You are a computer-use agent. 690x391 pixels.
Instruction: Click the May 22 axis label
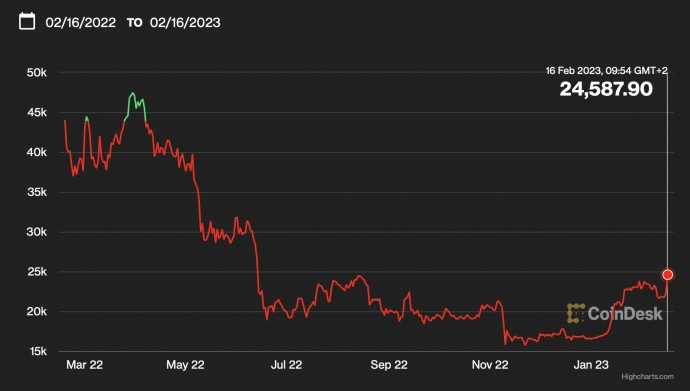(185, 364)
